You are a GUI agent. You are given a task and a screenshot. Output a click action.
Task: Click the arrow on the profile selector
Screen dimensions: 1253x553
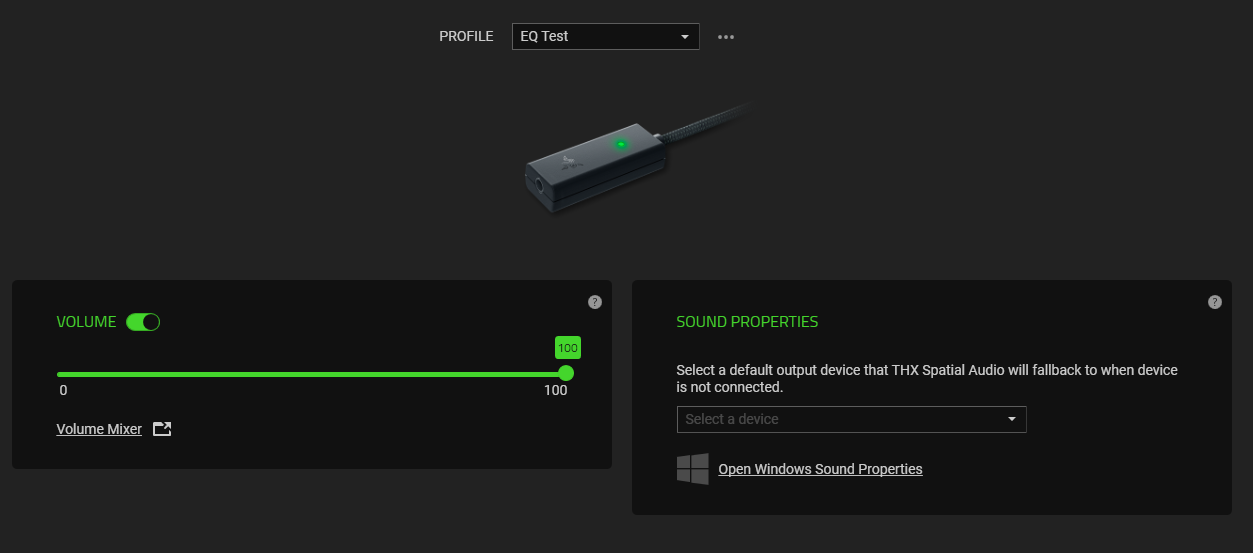click(685, 37)
